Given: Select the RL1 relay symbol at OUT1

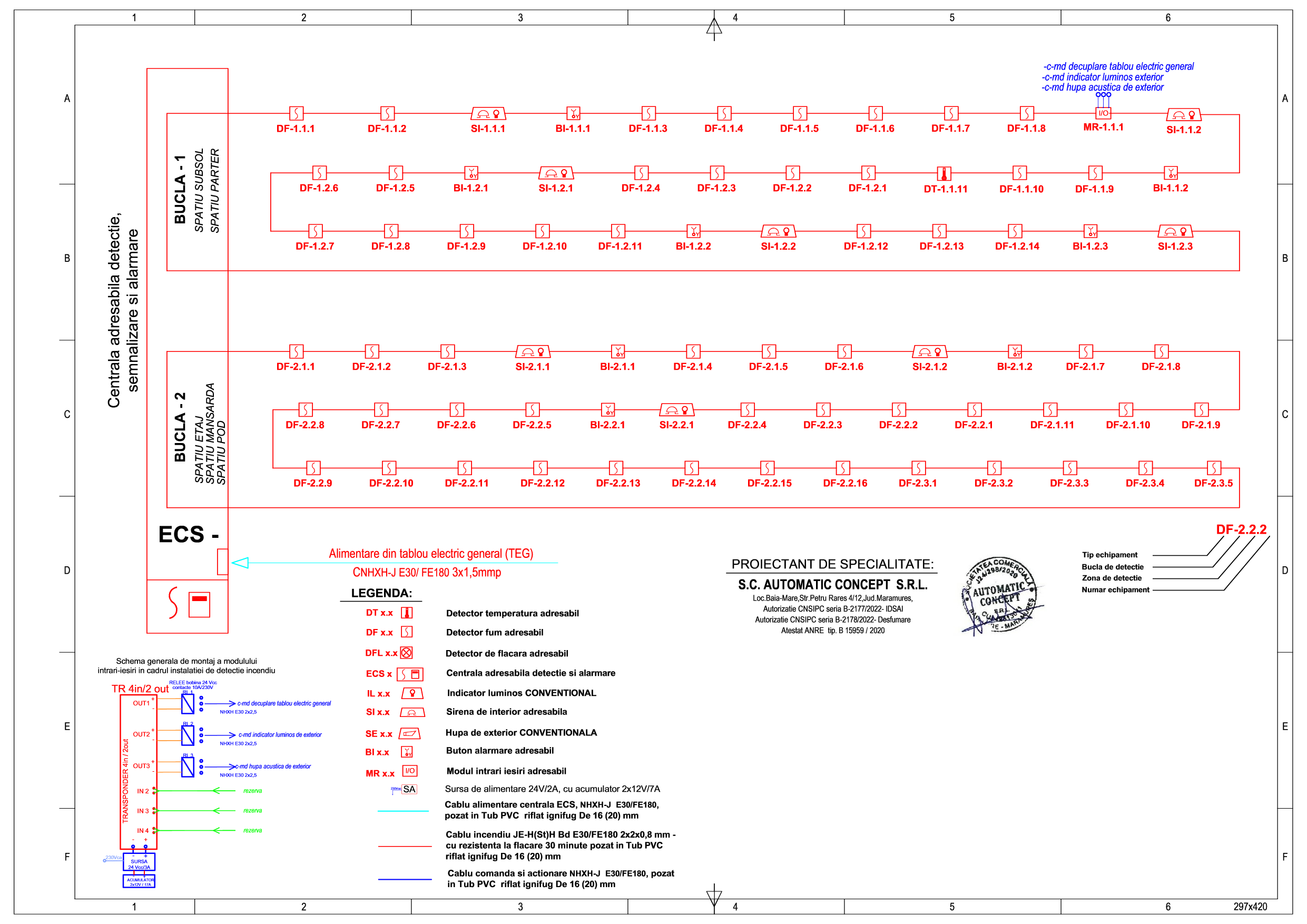Looking at the screenshot, I should click(188, 704).
